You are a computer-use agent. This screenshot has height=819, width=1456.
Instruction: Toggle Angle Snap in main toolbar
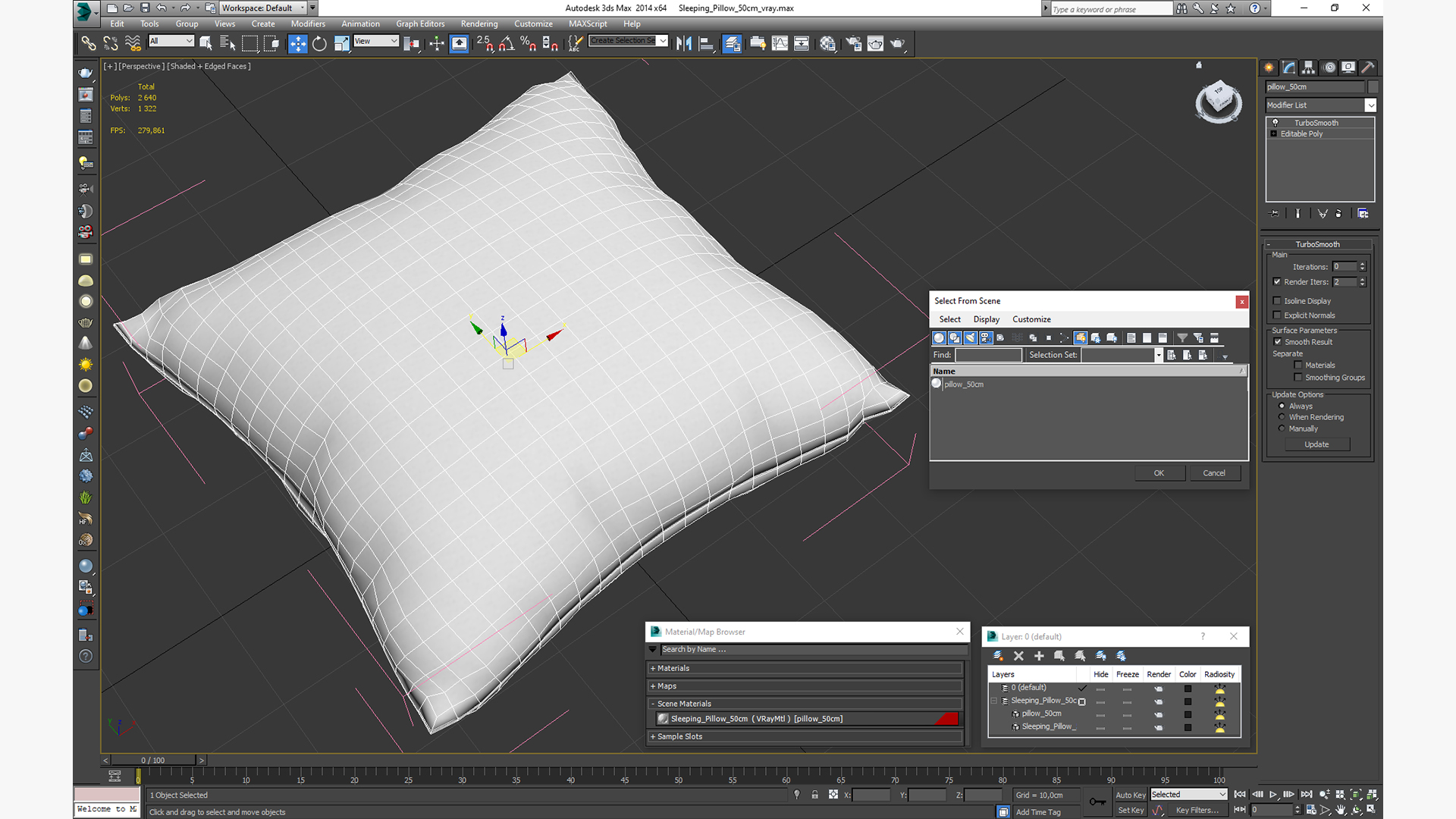click(506, 44)
